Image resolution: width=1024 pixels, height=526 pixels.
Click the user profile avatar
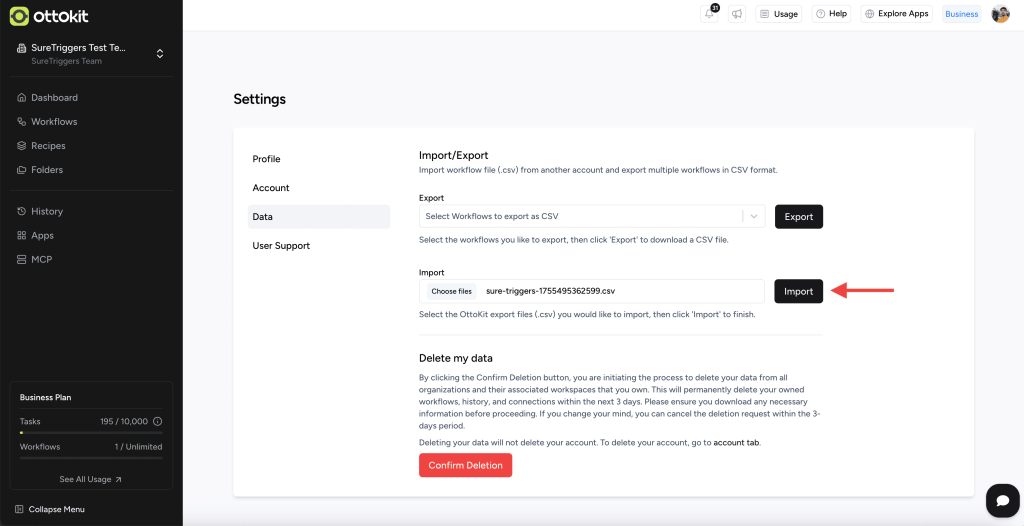tap(1000, 14)
